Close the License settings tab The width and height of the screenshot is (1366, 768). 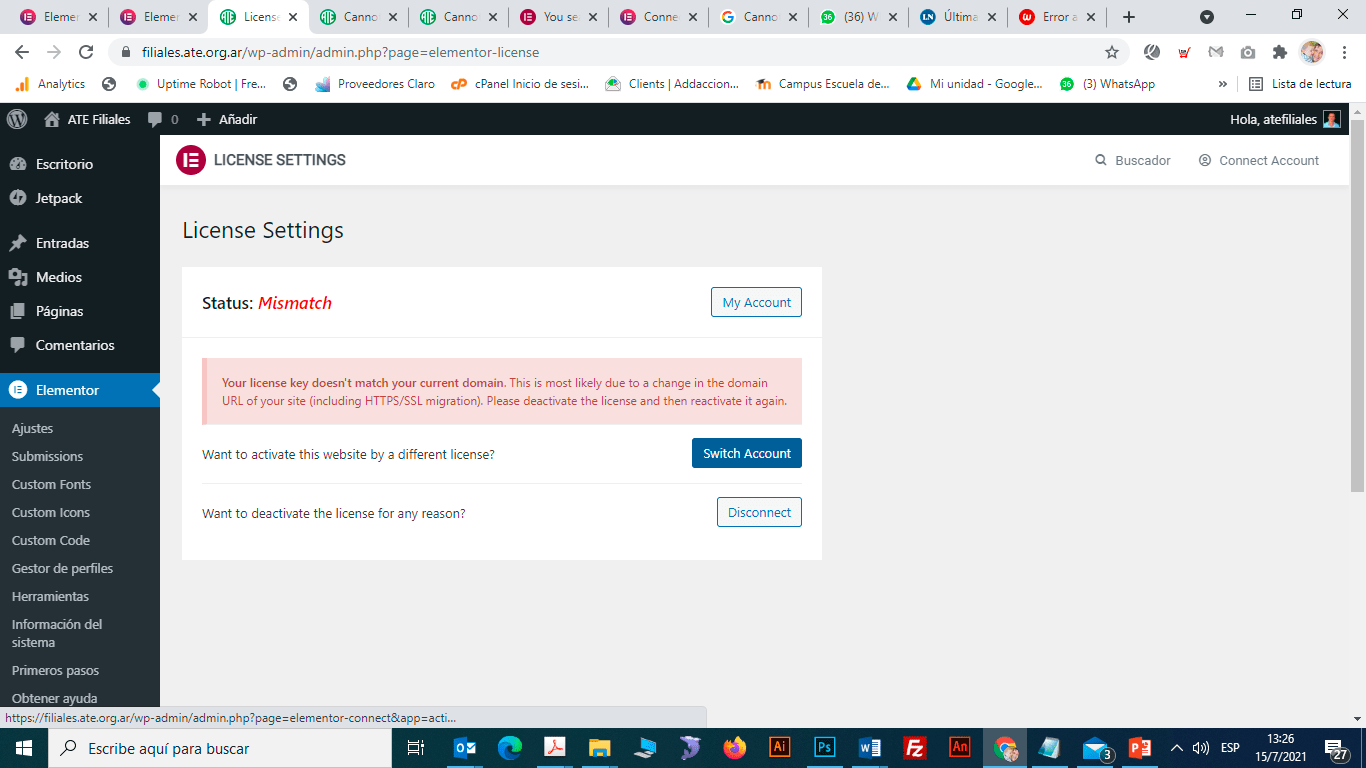pyautogui.click(x=293, y=17)
